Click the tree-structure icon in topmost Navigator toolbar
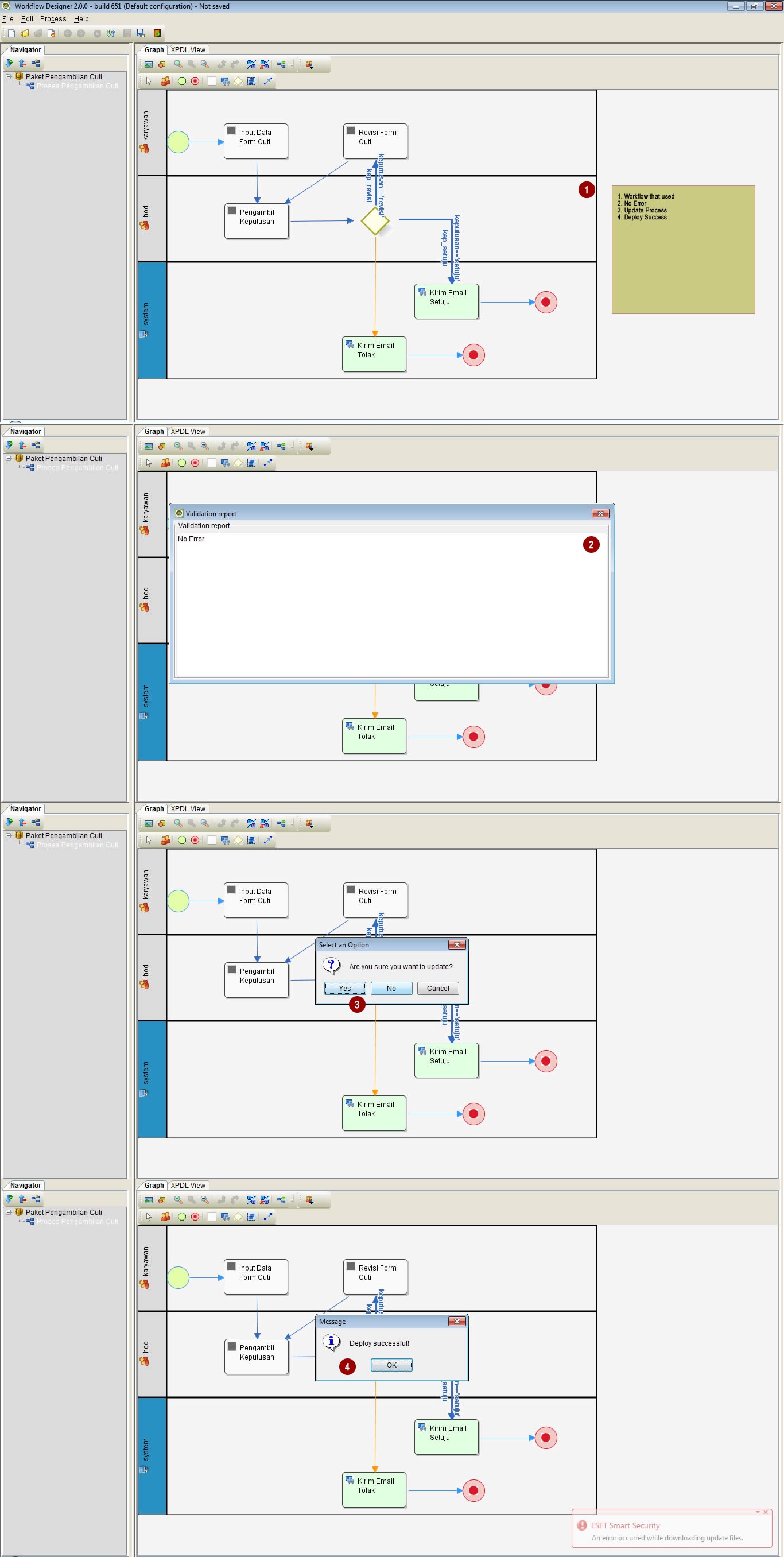Image resolution: width=784 pixels, height=1557 pixels. coord(36,63)
